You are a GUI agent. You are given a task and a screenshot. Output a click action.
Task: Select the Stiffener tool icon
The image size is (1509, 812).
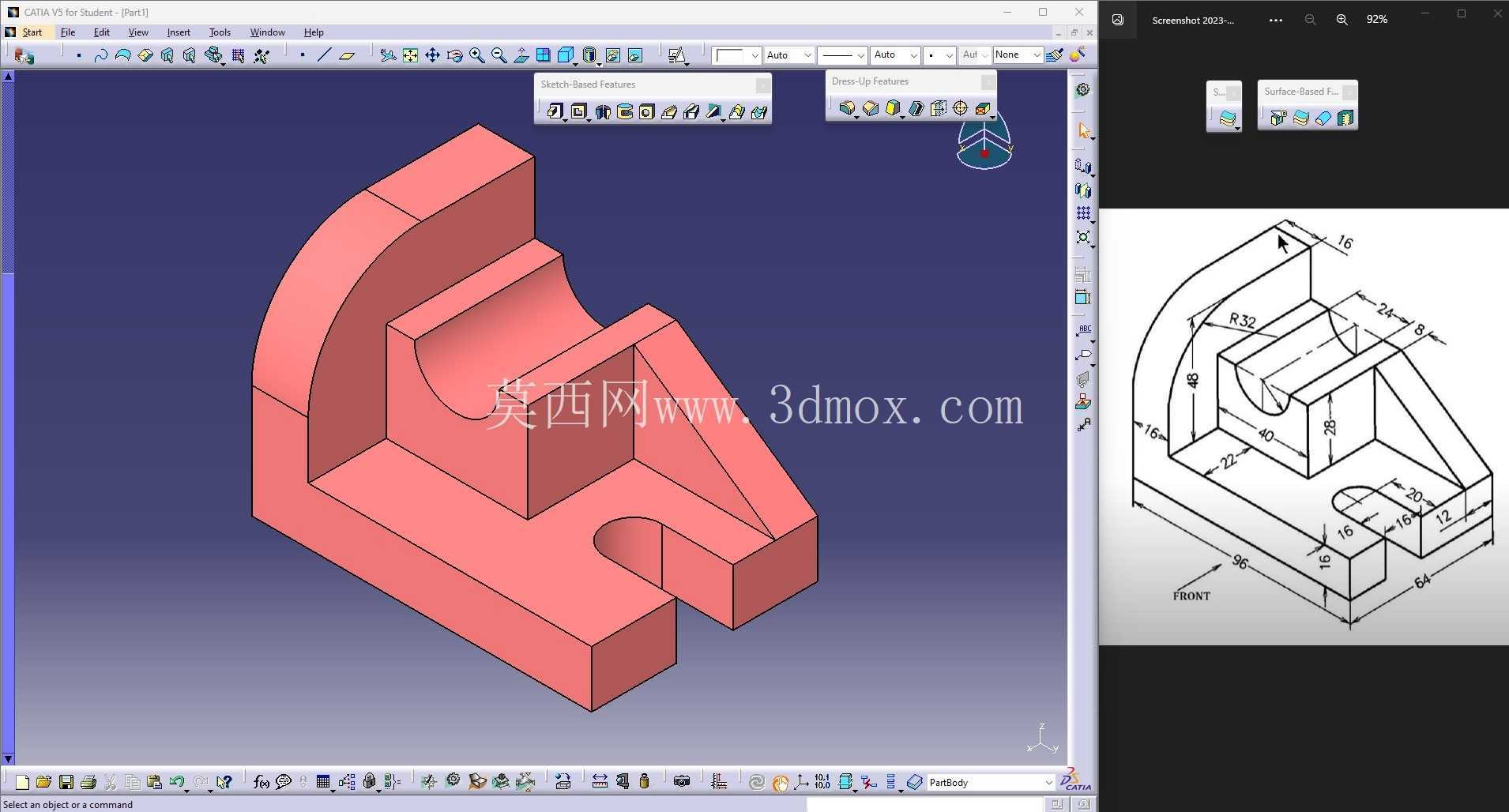pyautogui.click(x=713, y=111)
